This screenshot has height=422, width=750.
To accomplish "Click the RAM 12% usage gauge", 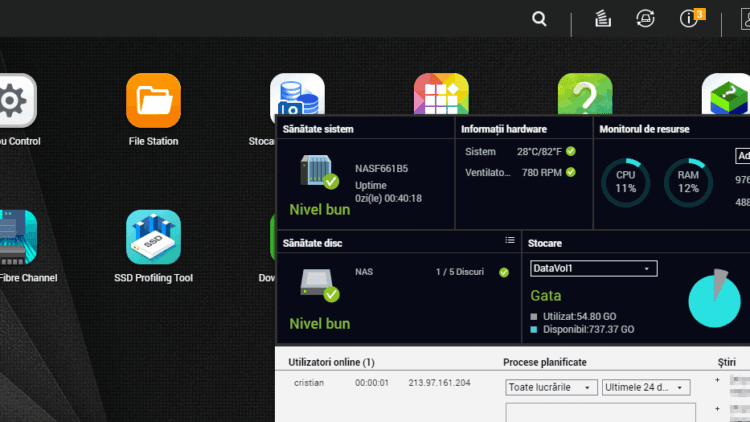I will [x=688, y=182].
